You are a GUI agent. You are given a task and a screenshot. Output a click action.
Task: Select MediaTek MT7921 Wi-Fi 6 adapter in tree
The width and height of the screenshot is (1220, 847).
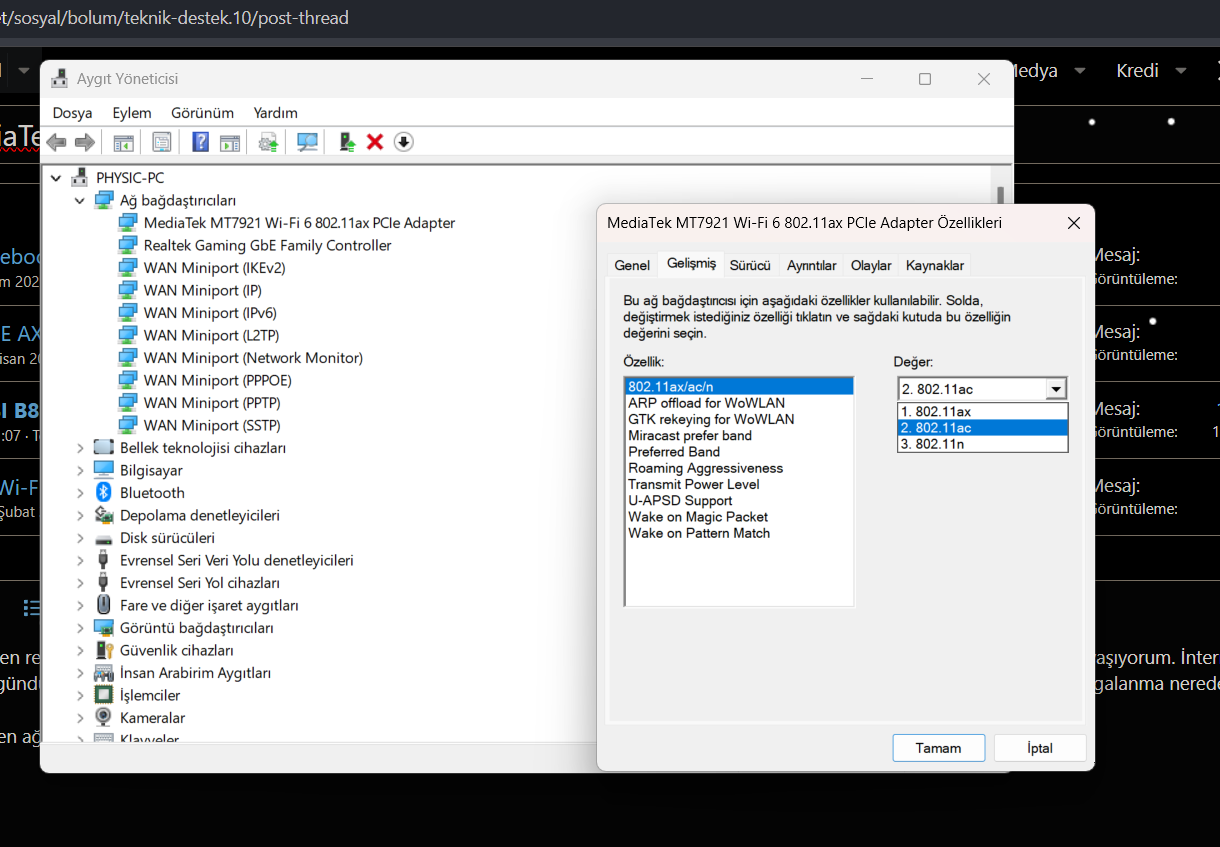coord(299,223)
